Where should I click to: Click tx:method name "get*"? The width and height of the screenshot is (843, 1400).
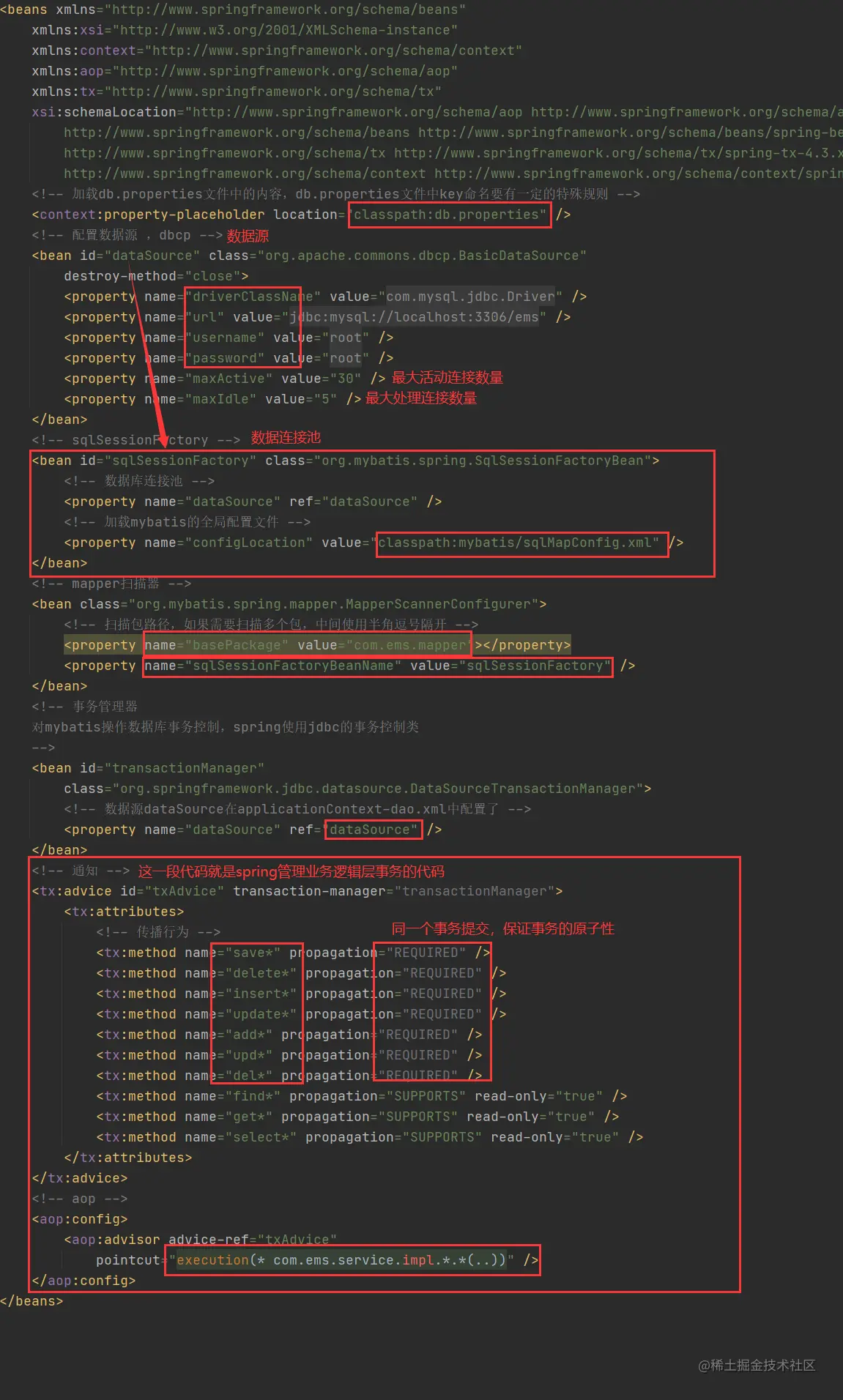point(249,1117)
